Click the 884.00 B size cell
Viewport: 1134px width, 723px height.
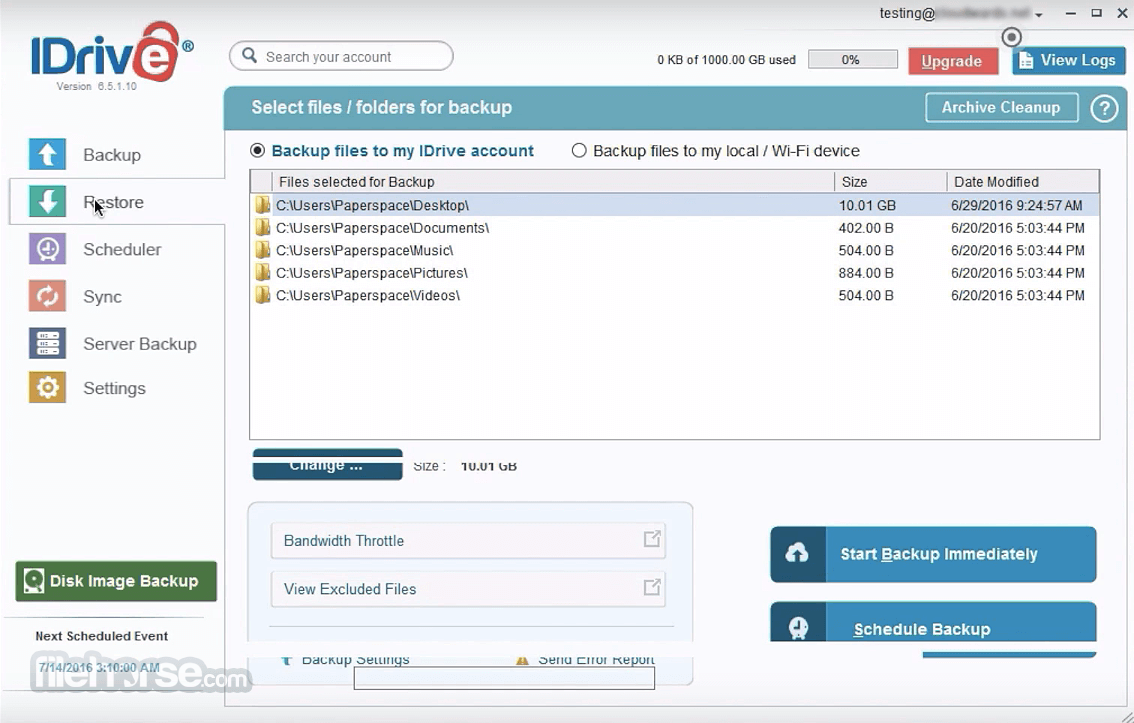866,273
